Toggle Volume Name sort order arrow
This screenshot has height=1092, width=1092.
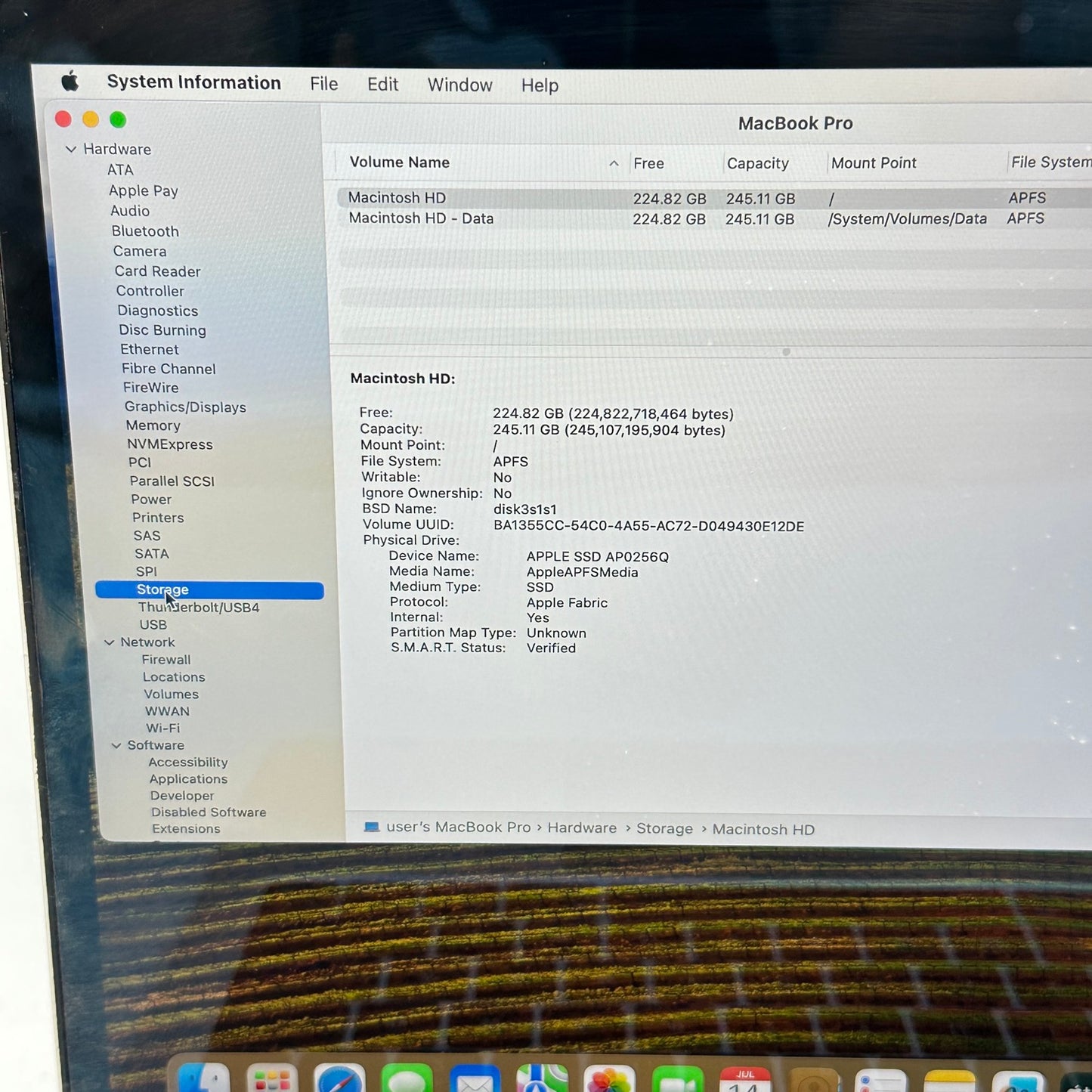click(614, 163)
